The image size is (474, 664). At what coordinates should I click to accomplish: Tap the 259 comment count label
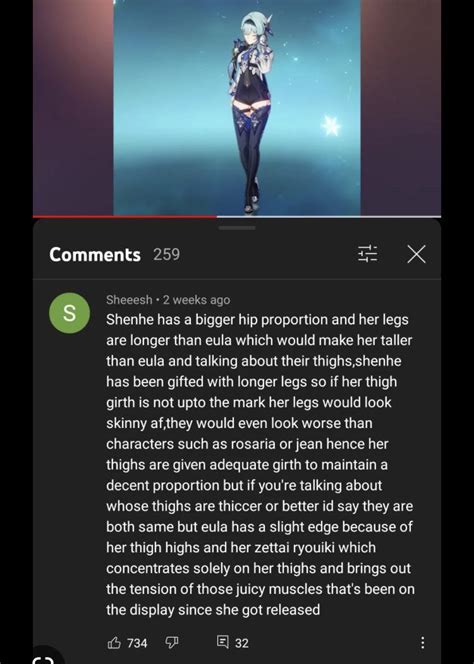pos(166,255)
